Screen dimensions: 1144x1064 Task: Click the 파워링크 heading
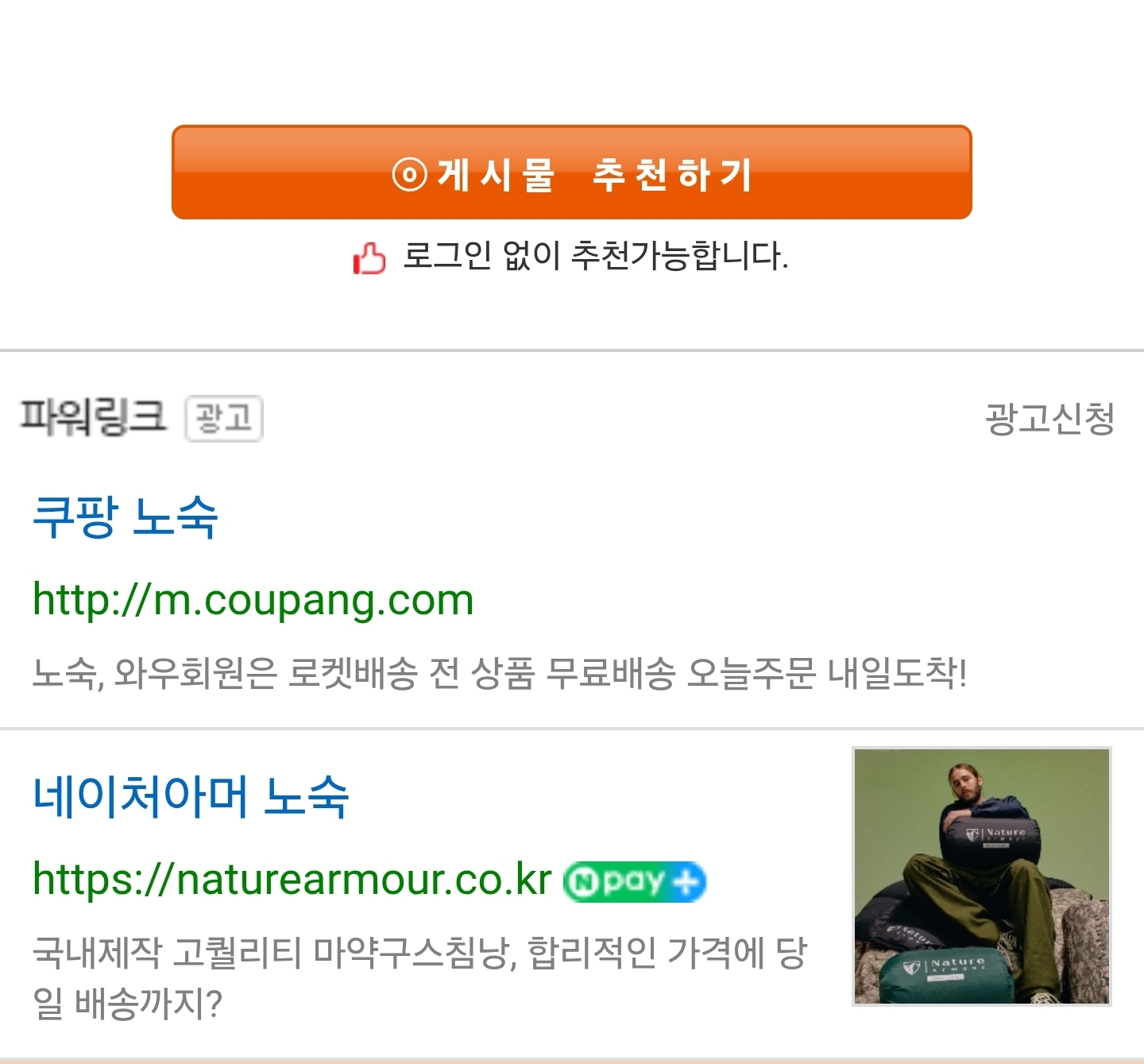[93, 417]
